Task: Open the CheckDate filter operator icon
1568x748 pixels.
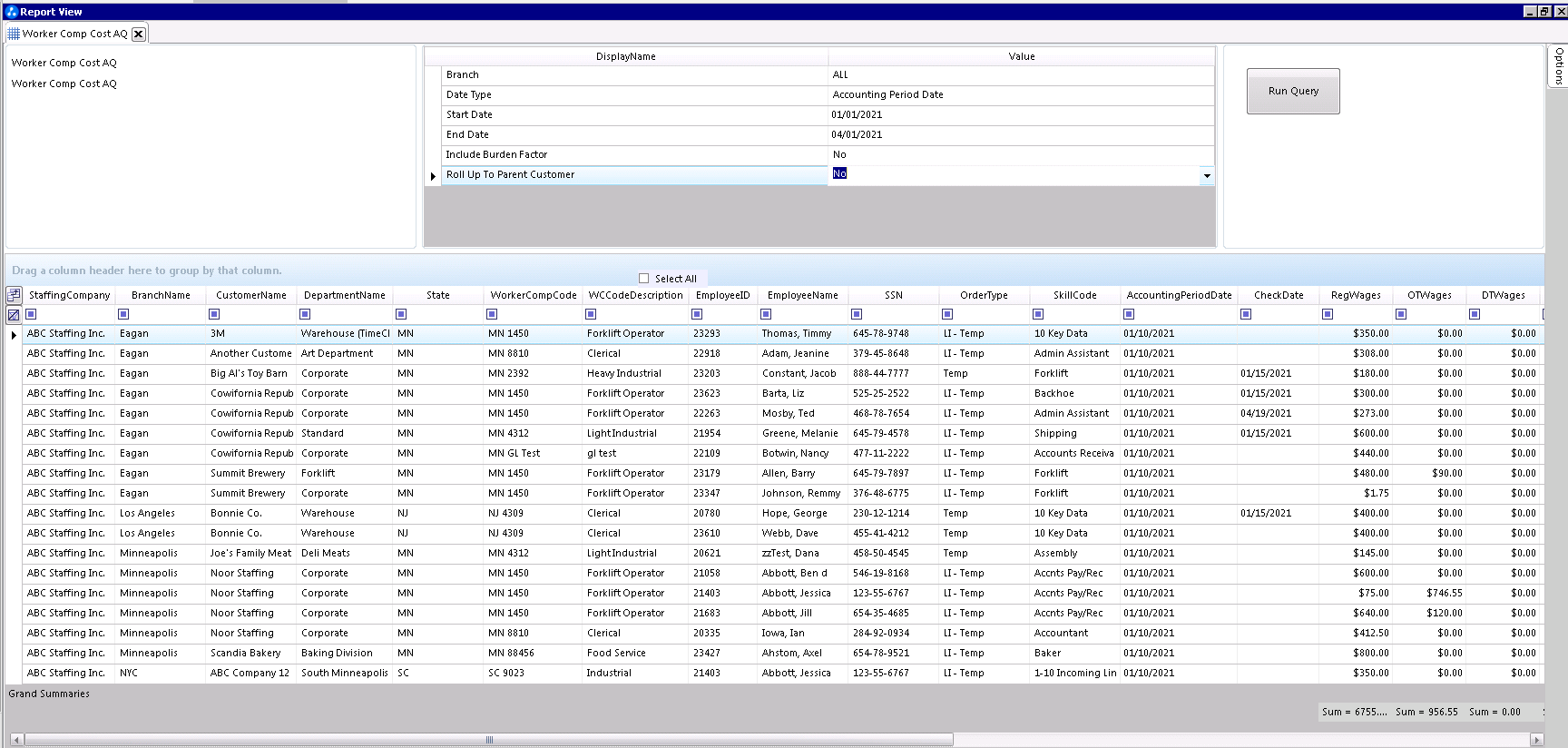Action: coord(1246,314)
